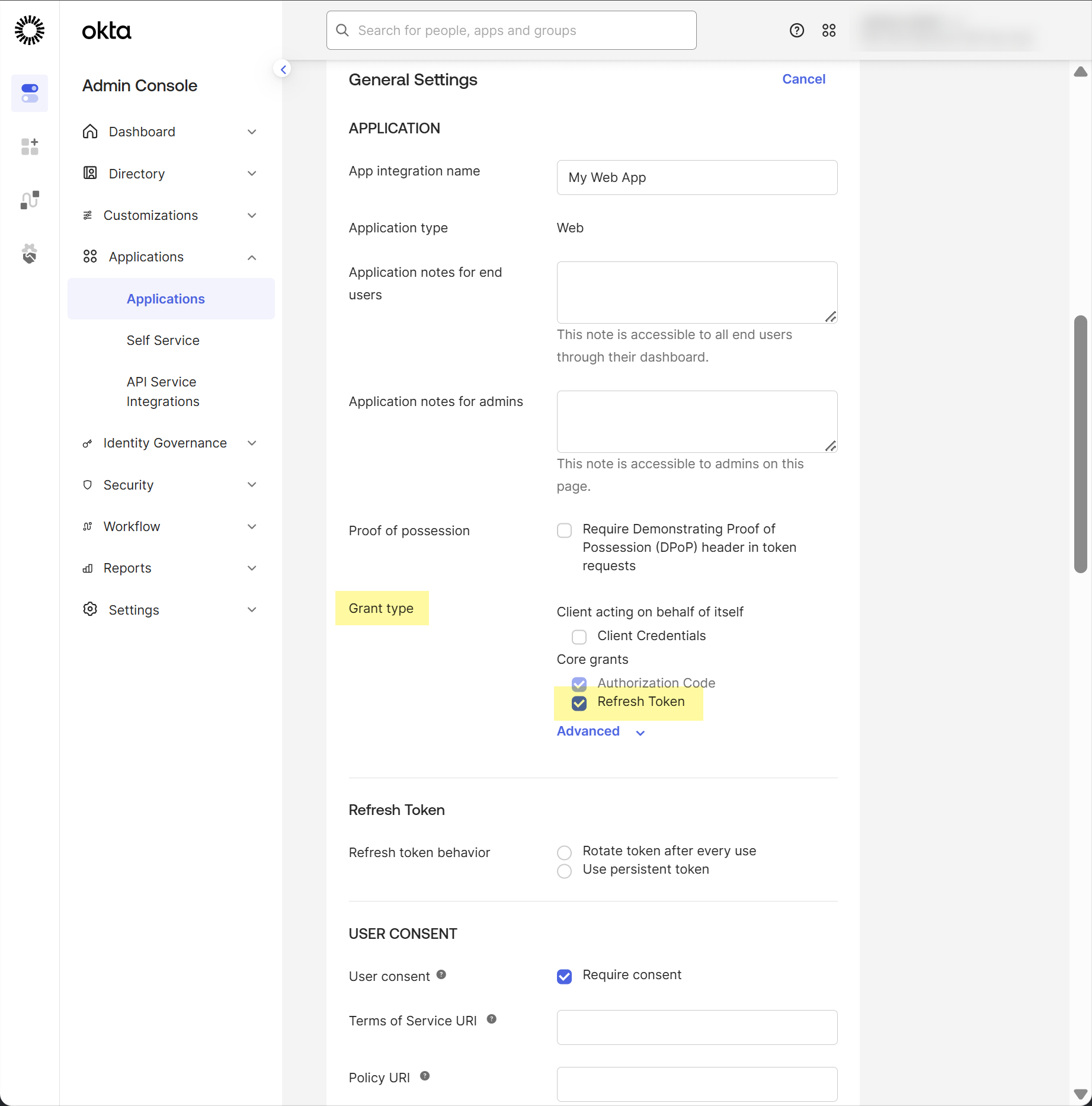The height and width of the screenshot is (1106, 1092).
Task: Check the Require DPoP header checkbox
Action: click(x=564, y=530)
